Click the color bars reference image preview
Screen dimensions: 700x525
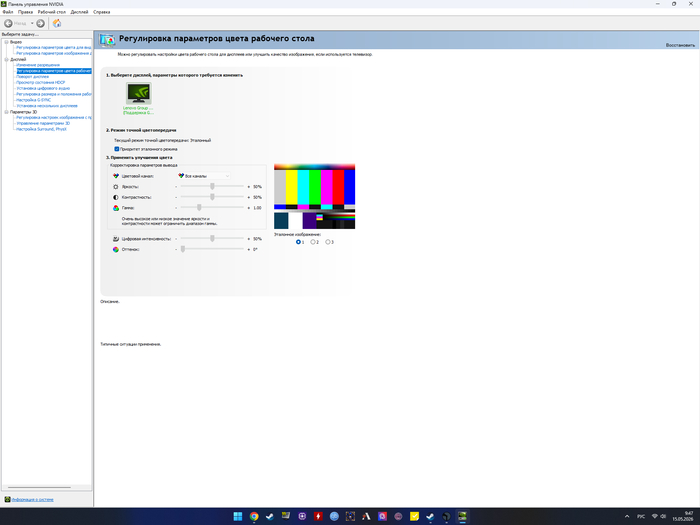[x=314, y=197]
